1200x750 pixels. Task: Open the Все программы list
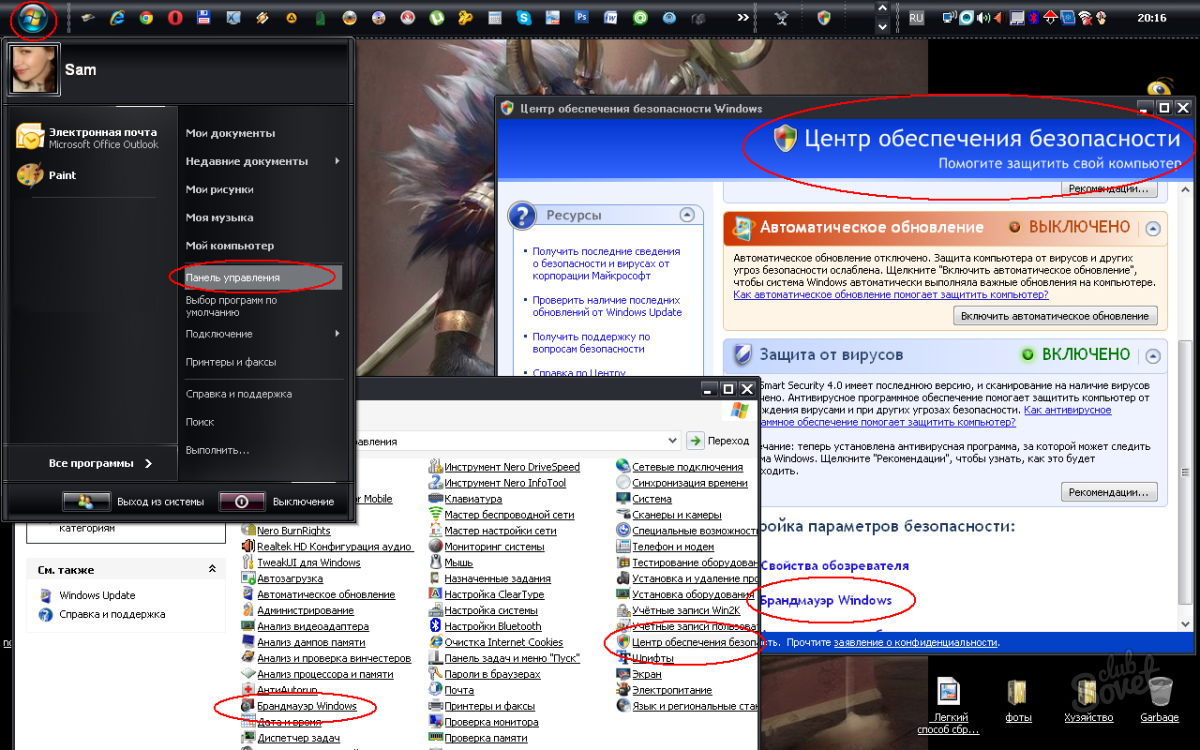tap(100, 463)
